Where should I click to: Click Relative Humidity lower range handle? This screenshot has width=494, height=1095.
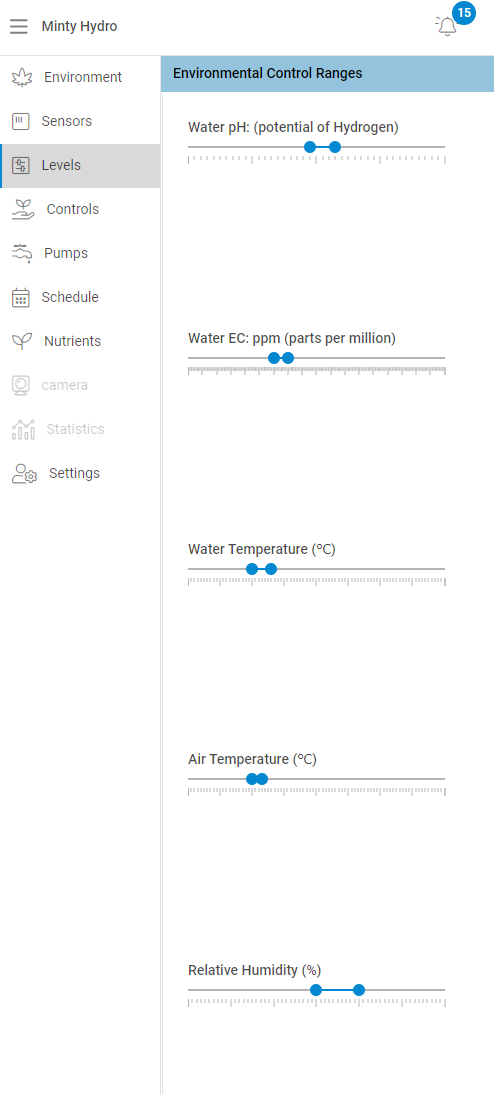point(316,990)
